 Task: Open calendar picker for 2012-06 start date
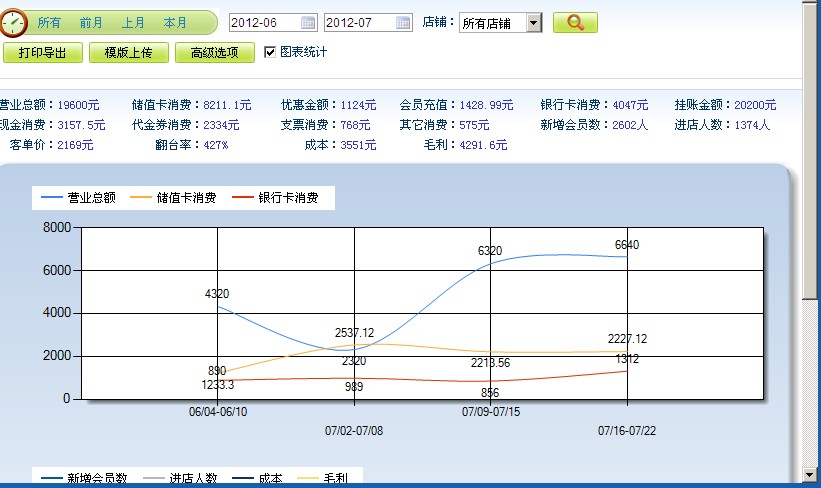point(308,23)
